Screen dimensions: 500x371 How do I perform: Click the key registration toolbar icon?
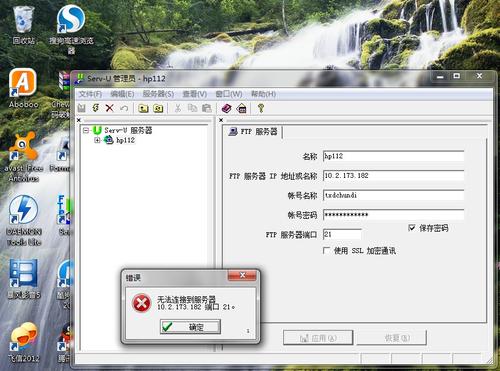tap(261, 108)
